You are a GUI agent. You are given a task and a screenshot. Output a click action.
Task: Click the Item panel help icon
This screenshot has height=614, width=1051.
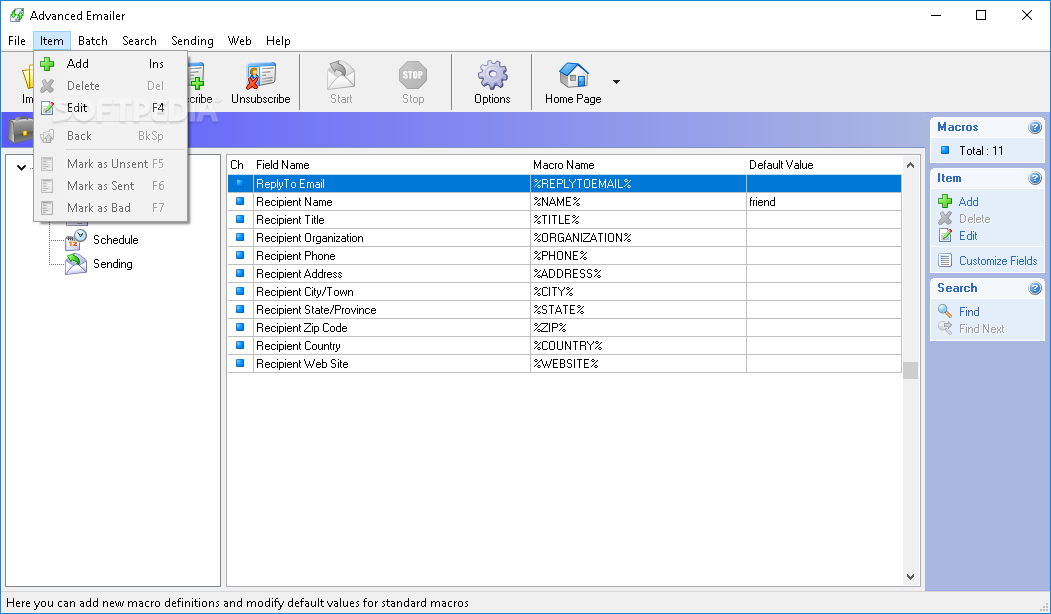pyautogui.click(x=1035, y=178)
